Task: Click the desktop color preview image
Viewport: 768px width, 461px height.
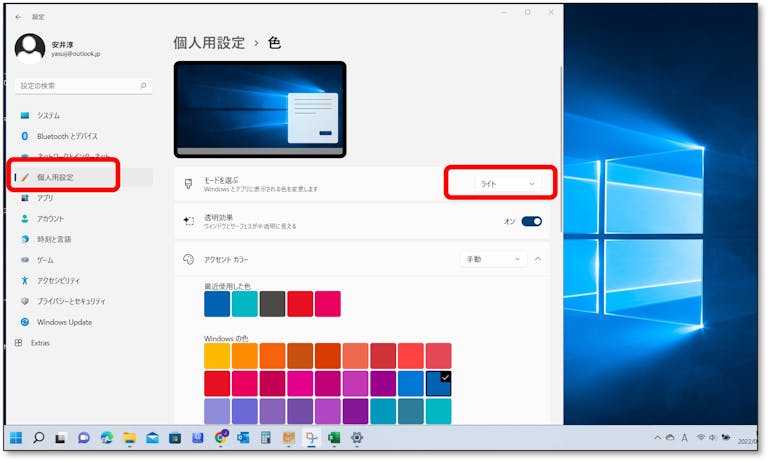Action: [260, 109]
